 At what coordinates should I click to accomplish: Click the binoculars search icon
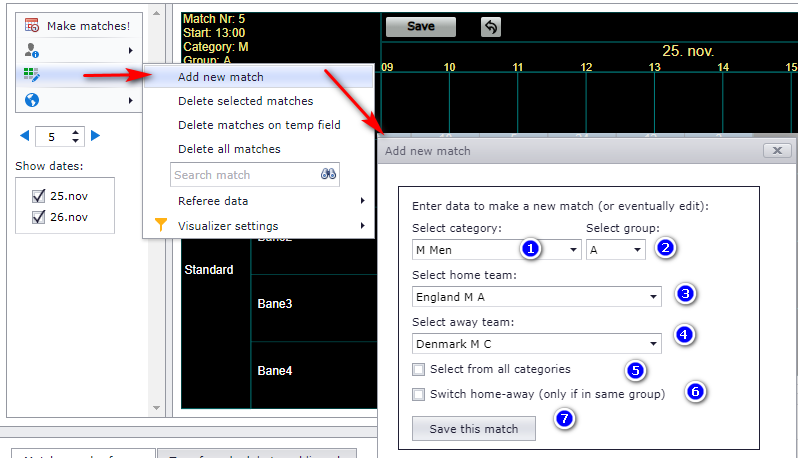[x=328, y=175]
